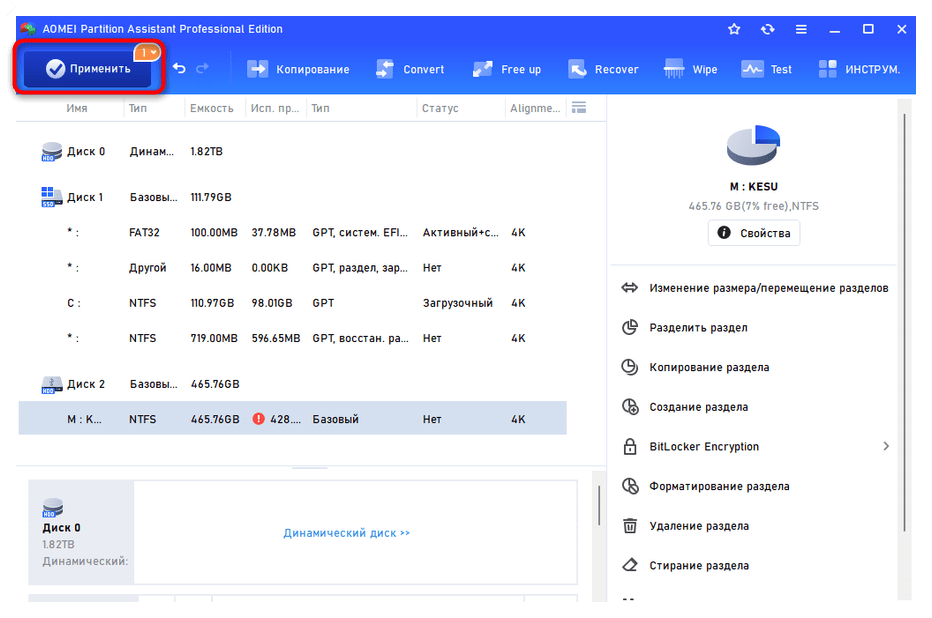The height and width of the screenshot is (618, 932).
Task: Open the Convert tool icon
Action: (385, 69)
